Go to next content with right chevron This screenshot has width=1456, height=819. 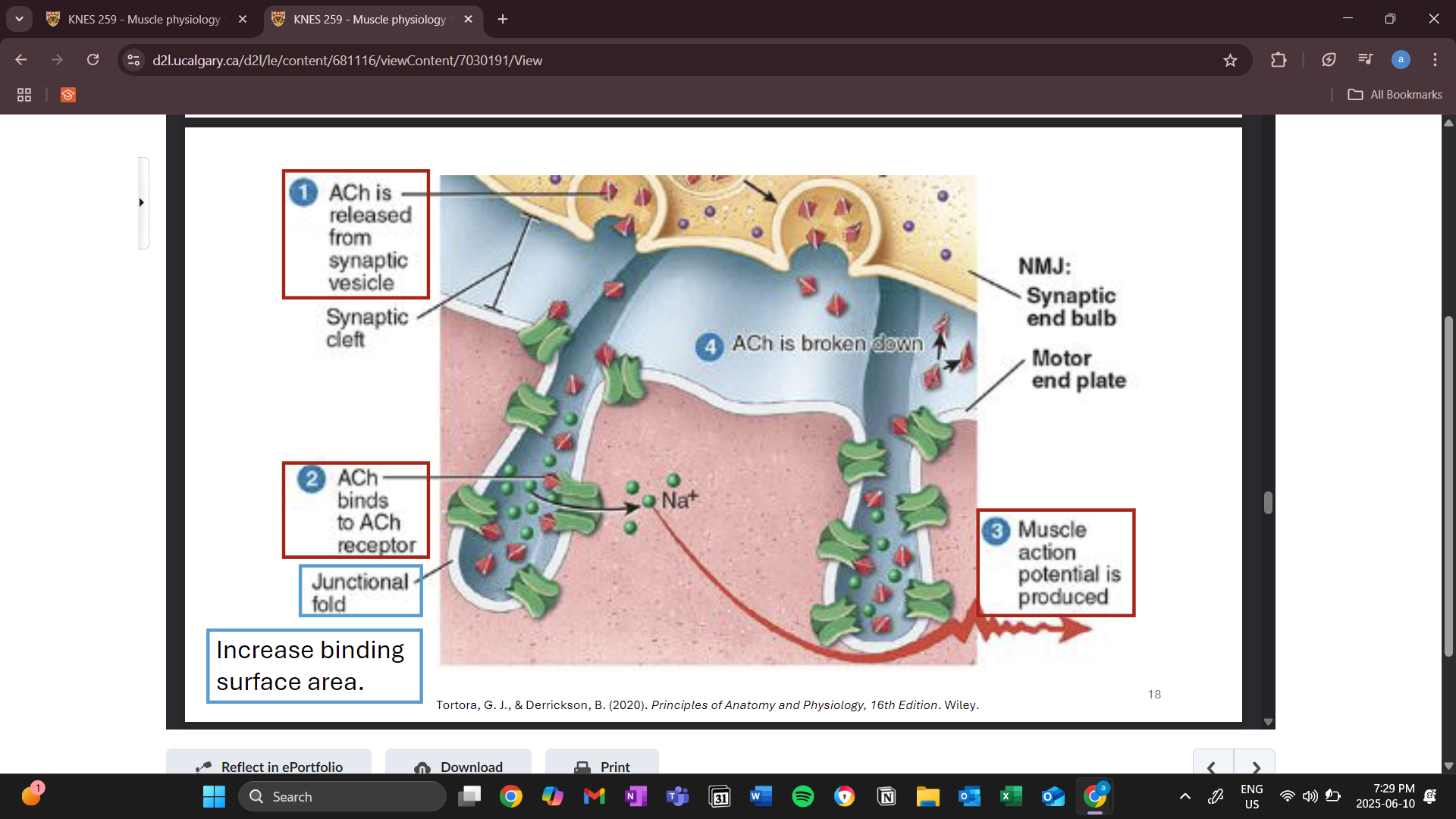1255,763
